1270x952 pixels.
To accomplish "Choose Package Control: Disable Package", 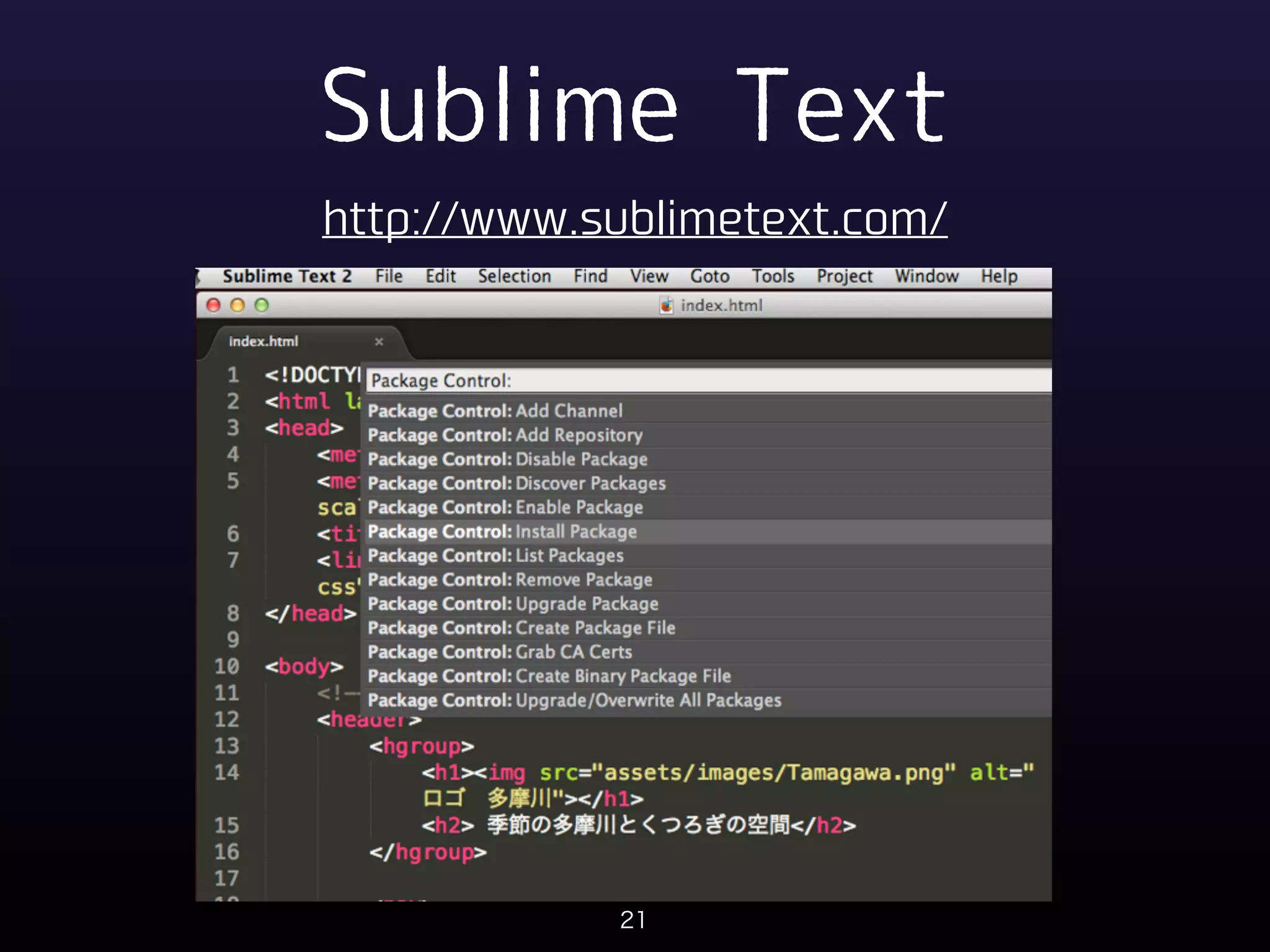I will coord(709,459).
